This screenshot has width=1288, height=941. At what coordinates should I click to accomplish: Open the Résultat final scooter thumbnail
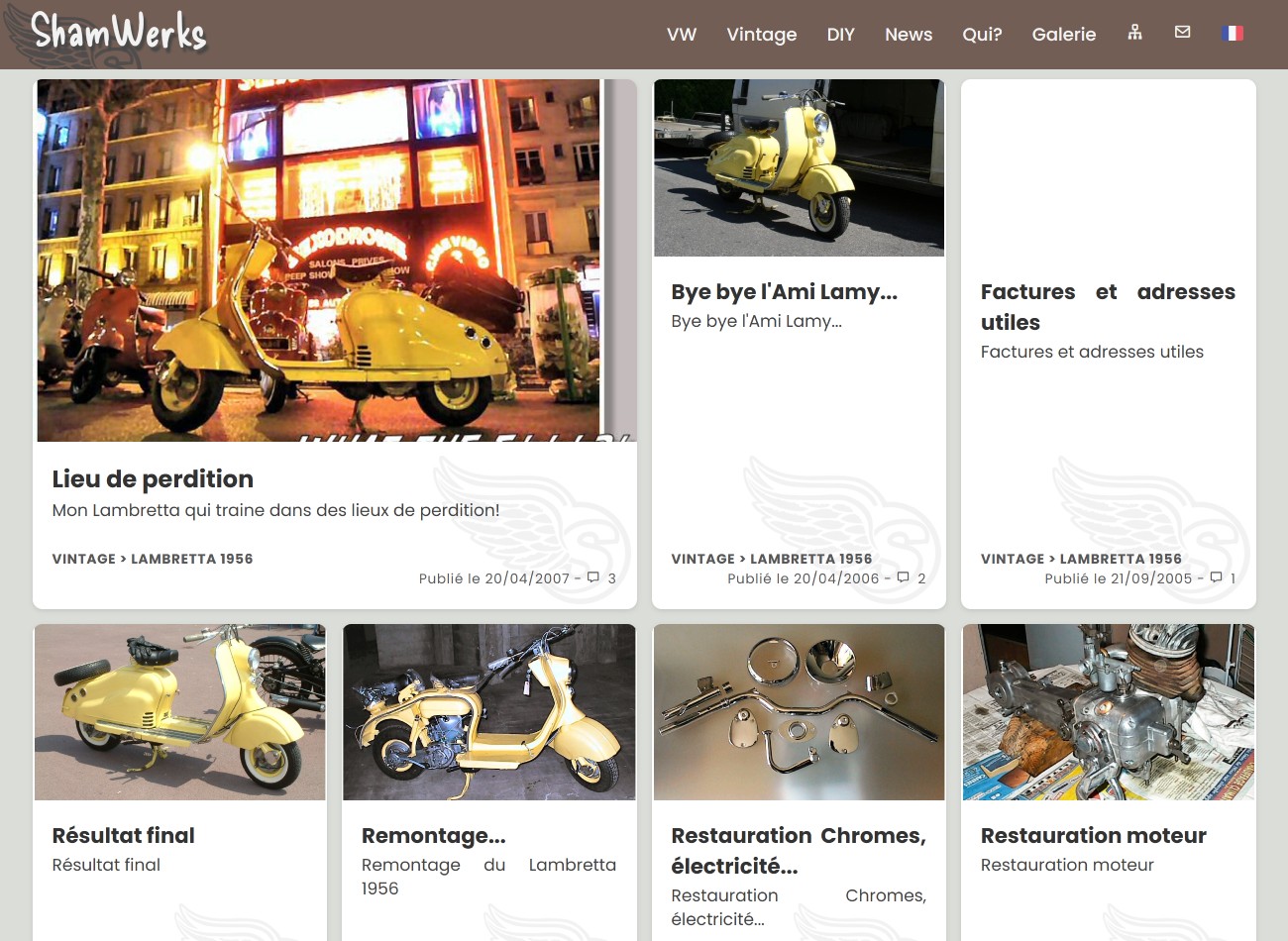[x=180, y=712]
